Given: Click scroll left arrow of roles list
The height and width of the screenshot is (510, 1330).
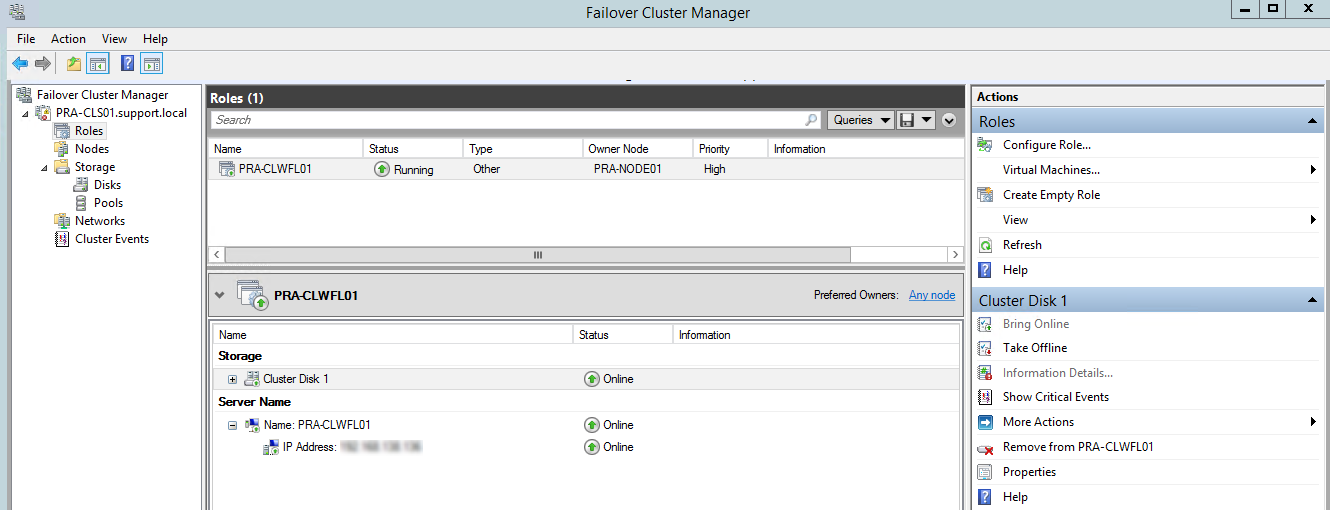Looking at the screenshot, I should click(216, 255).
